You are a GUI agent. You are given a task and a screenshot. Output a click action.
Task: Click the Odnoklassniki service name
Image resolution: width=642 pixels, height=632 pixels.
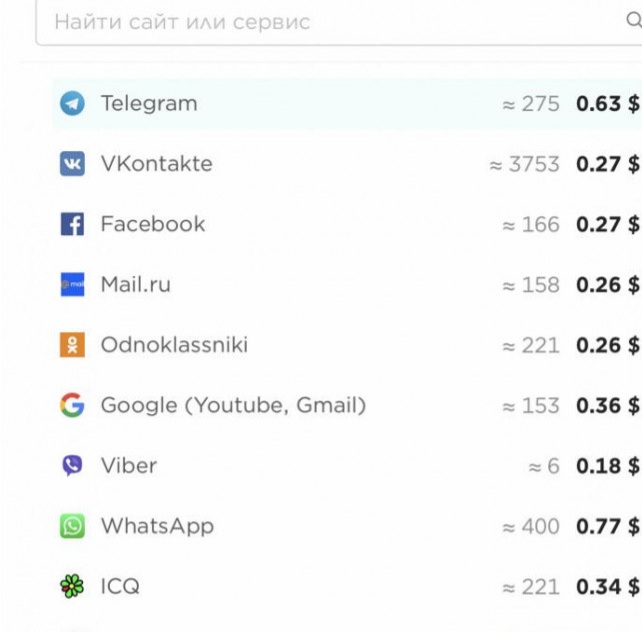click(174, 345)
